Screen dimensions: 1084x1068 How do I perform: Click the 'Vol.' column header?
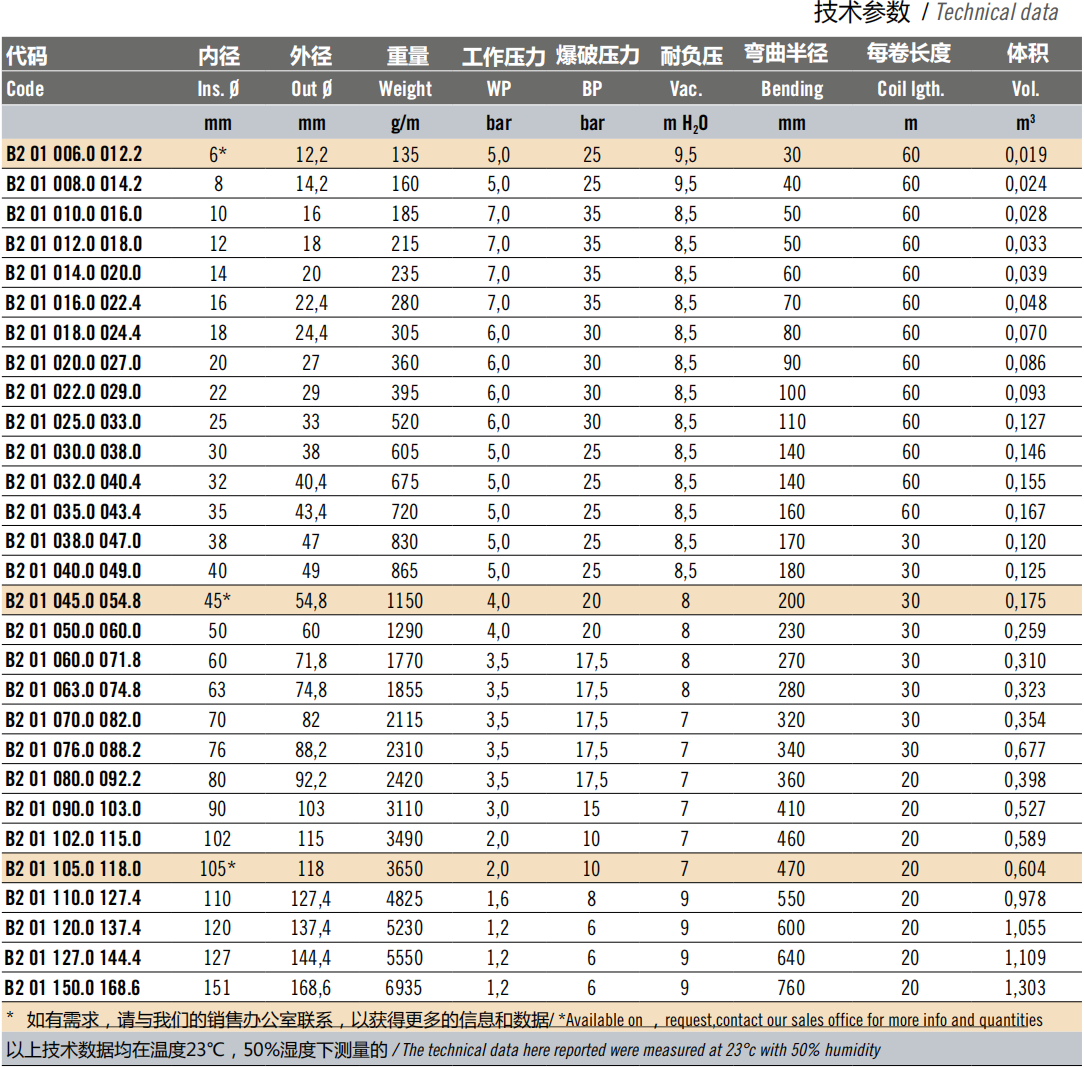[1025, 88]
